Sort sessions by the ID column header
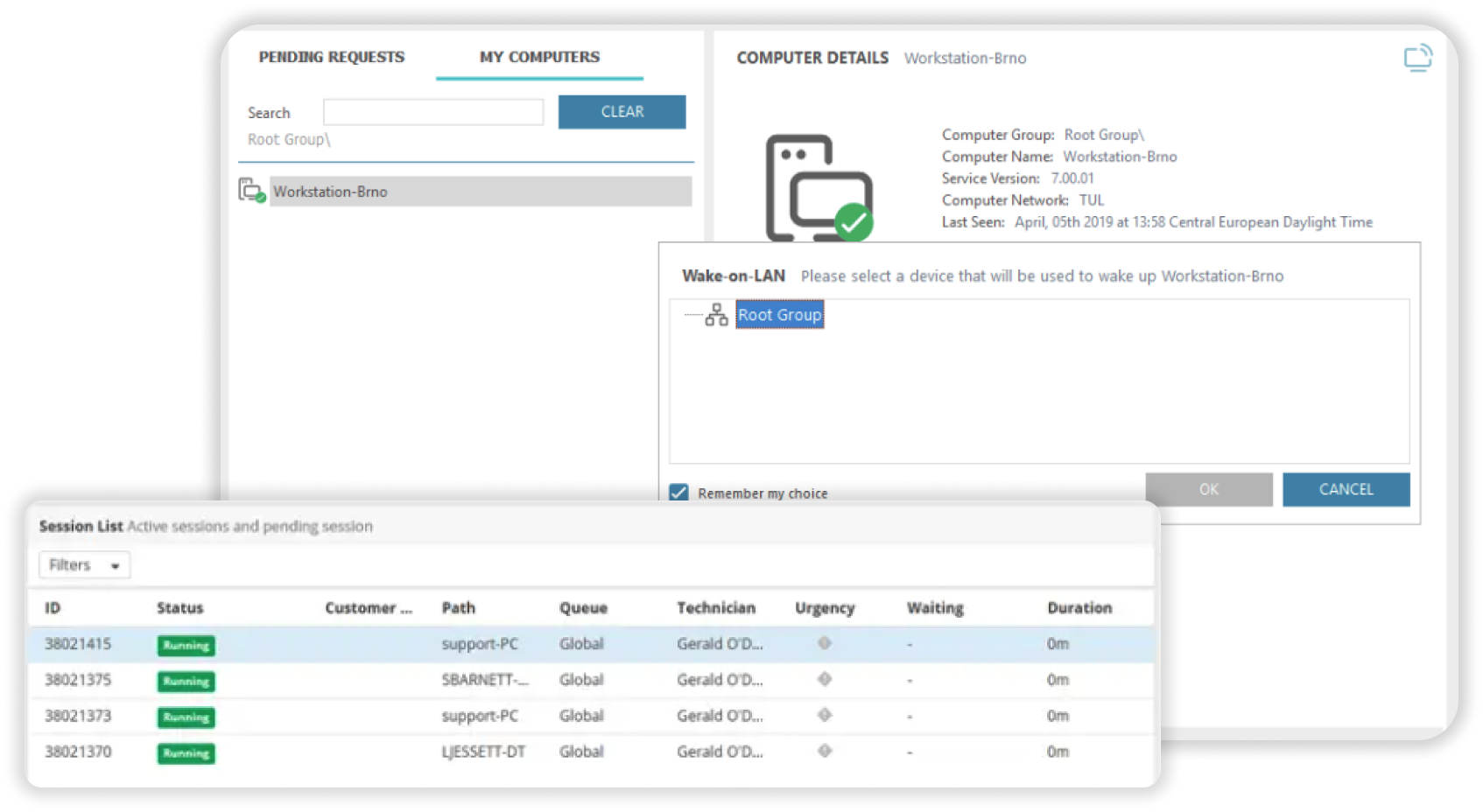The height and width of the screenshot is (812, 1483). click(x=53, y=608)
